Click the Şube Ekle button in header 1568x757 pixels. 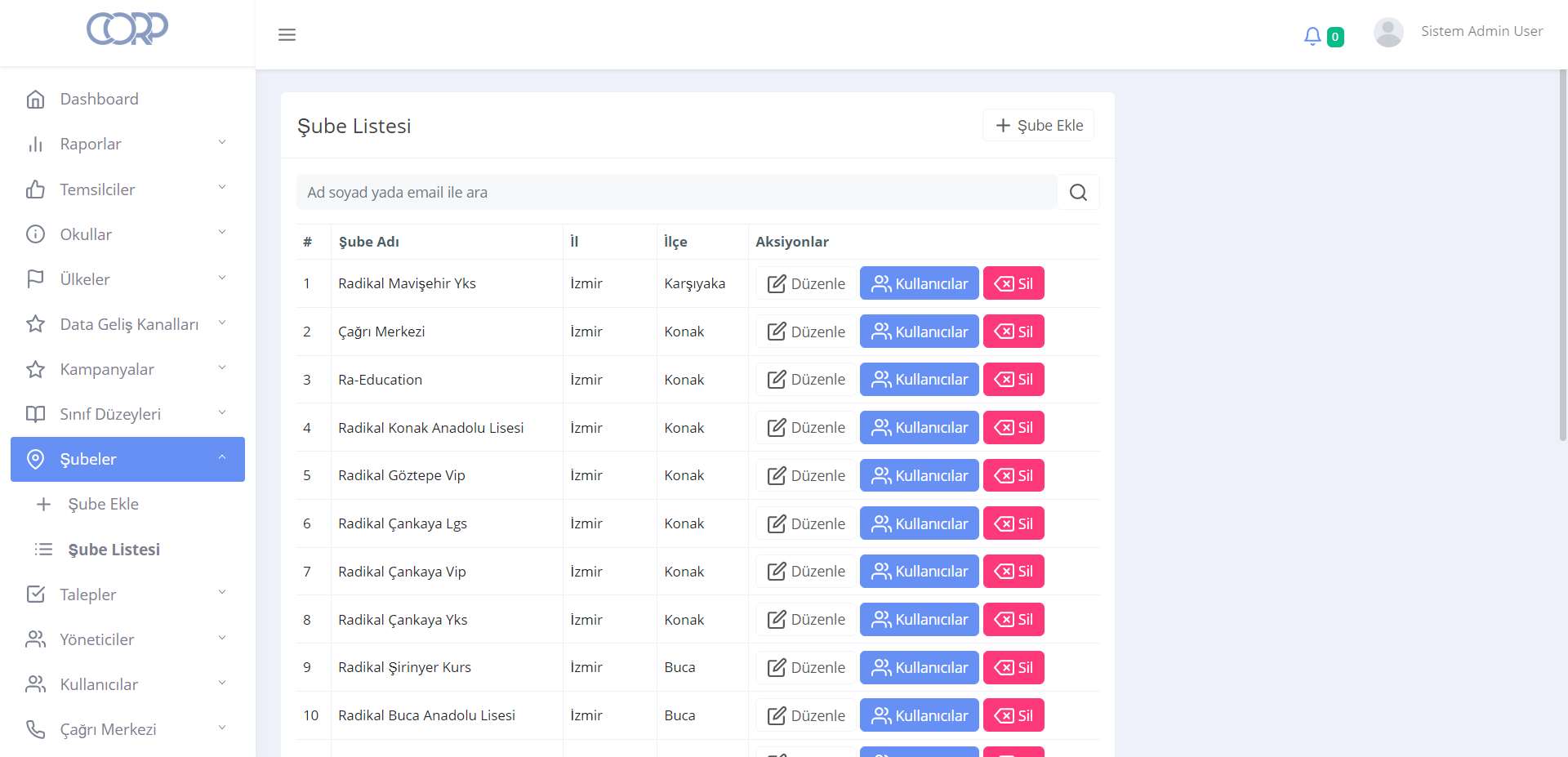1038,125
